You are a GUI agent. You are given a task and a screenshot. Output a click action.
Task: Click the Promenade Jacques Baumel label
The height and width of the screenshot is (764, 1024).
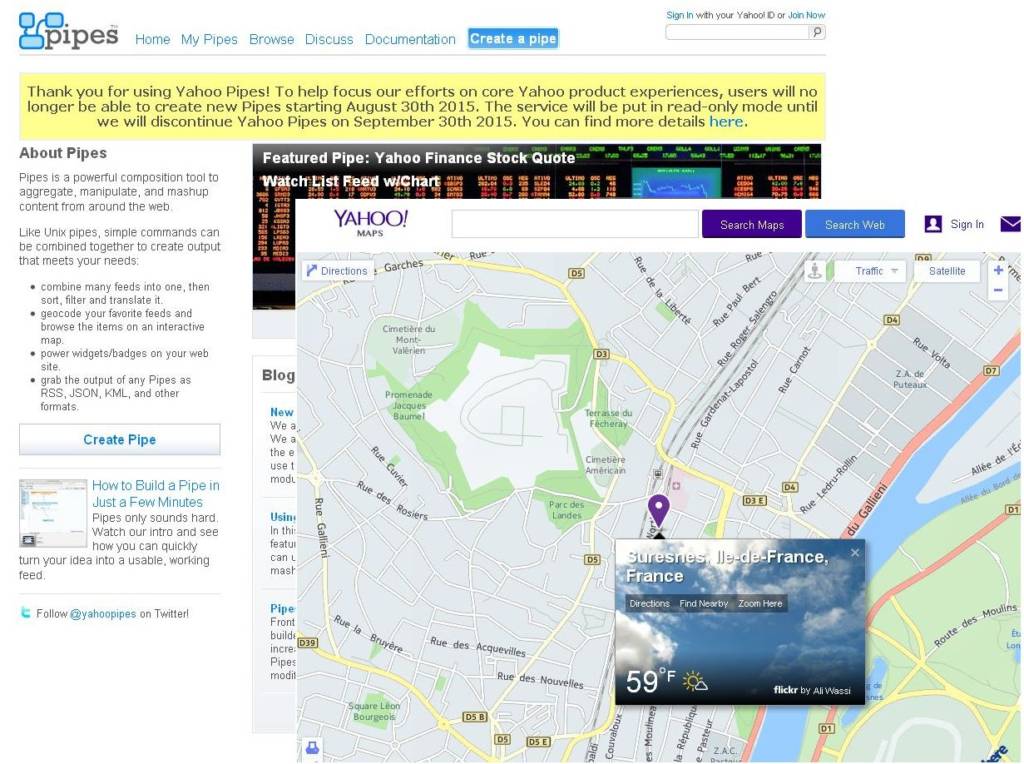point(409,406)
